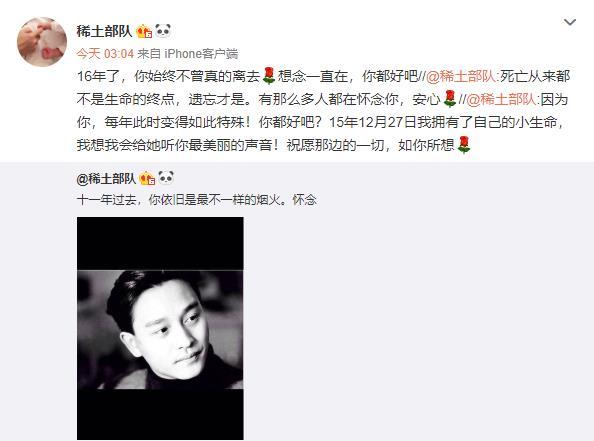The height and width of the screenshot is (441, 594).
Task: Click the poster's round avatar picture
Action: 42,42
